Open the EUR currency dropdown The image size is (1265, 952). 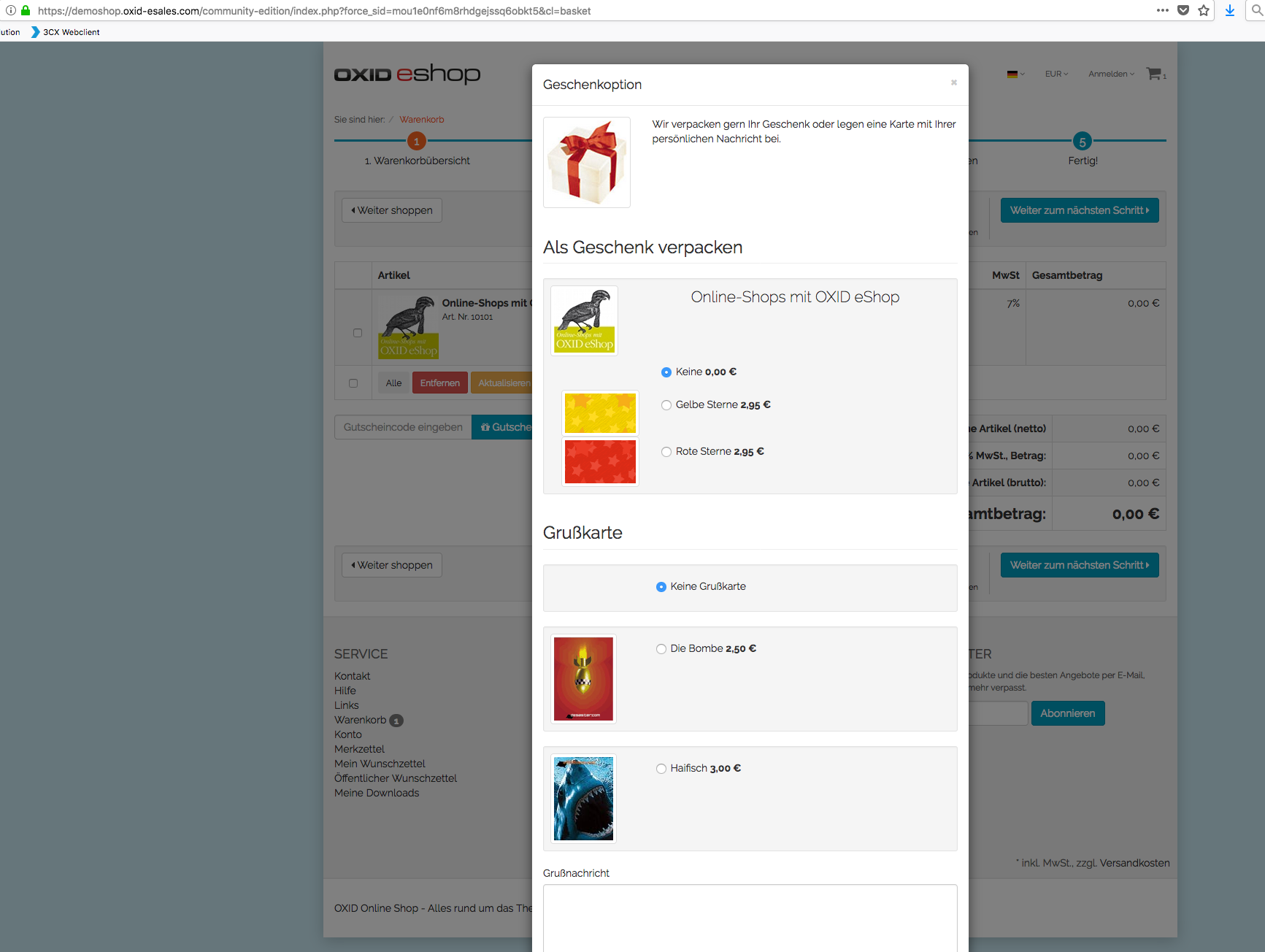(1056, 74)
